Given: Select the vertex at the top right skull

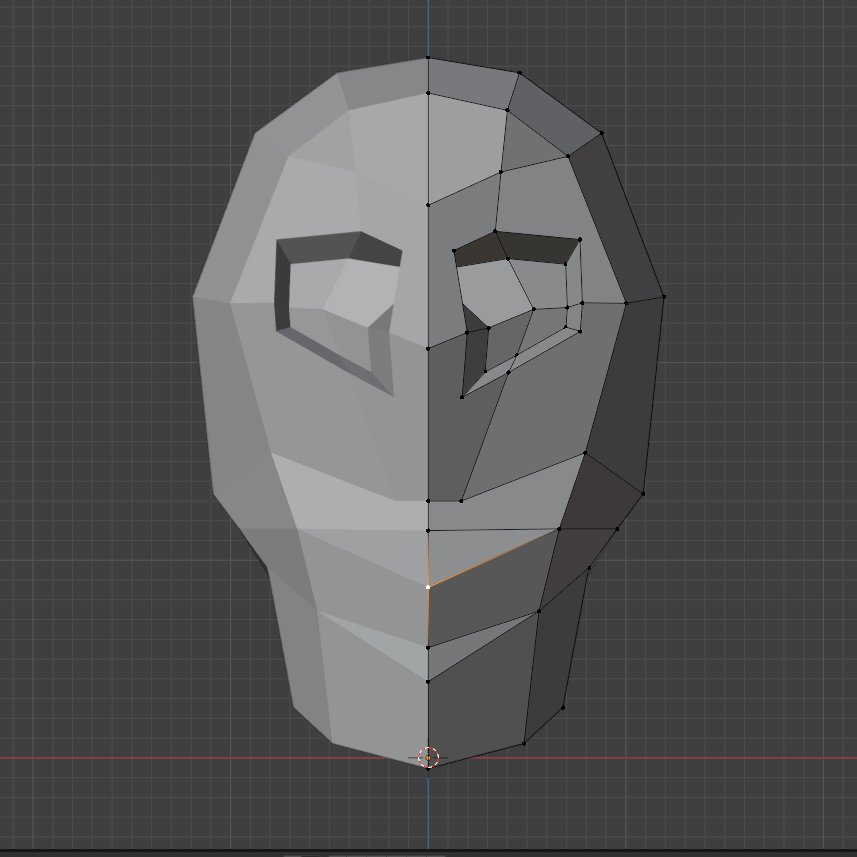Looking at the screenshot, I should pyautogui.click(x=519, y=71).
